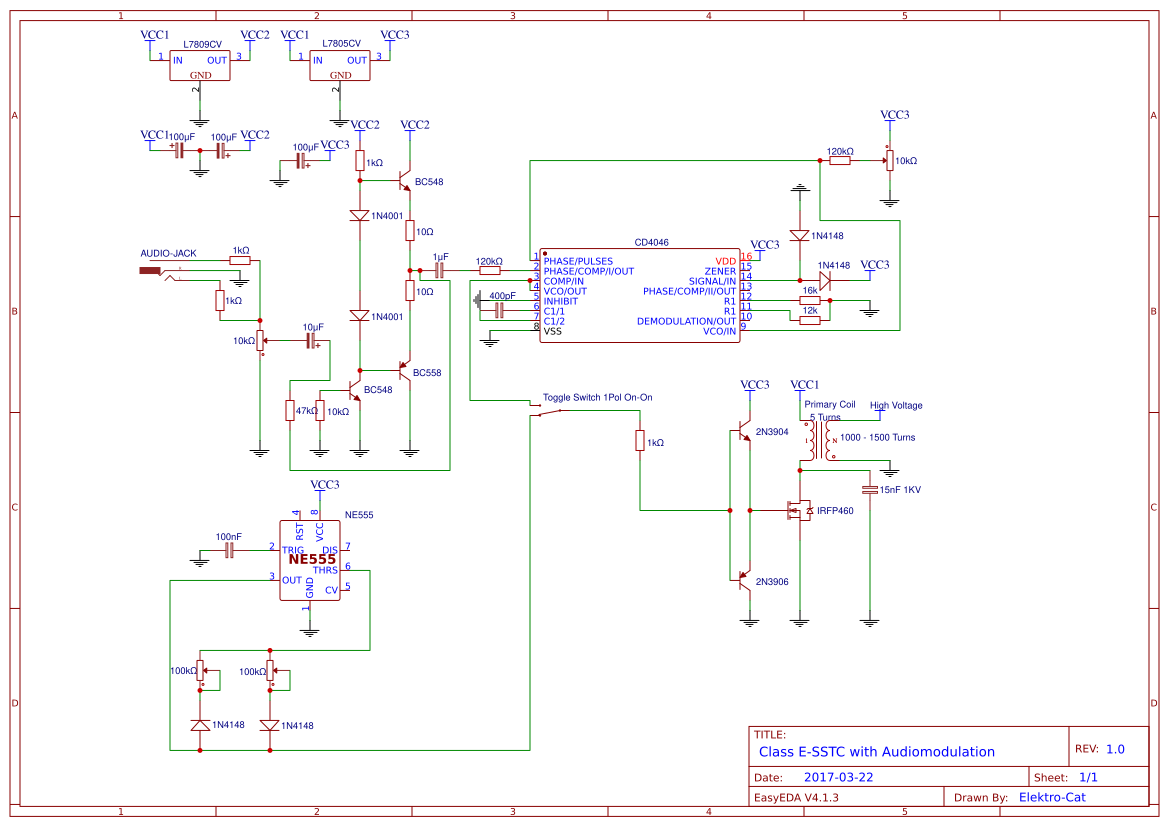Screen dimensions: 1169x827
Task: Click the AUDIO-JACK connector symbol
Action: [x=150, y=268]
